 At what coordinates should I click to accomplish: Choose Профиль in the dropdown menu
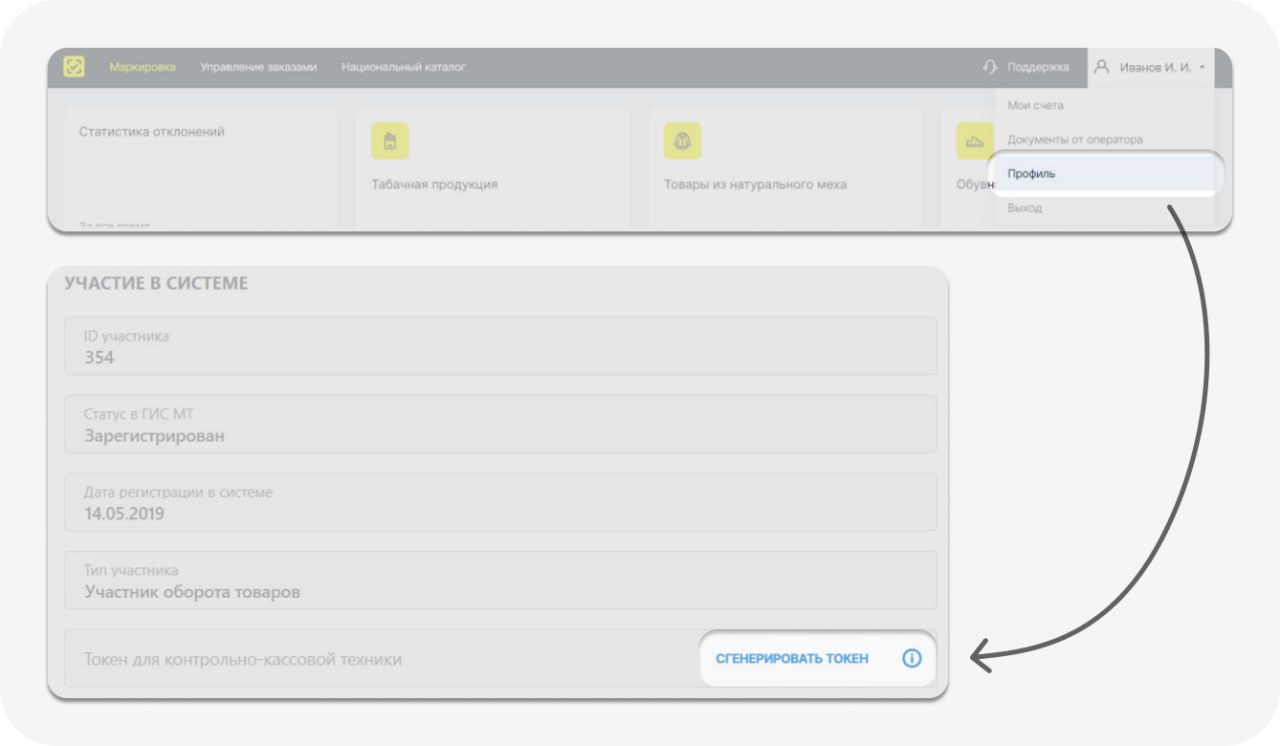[x=1031, y=174]
